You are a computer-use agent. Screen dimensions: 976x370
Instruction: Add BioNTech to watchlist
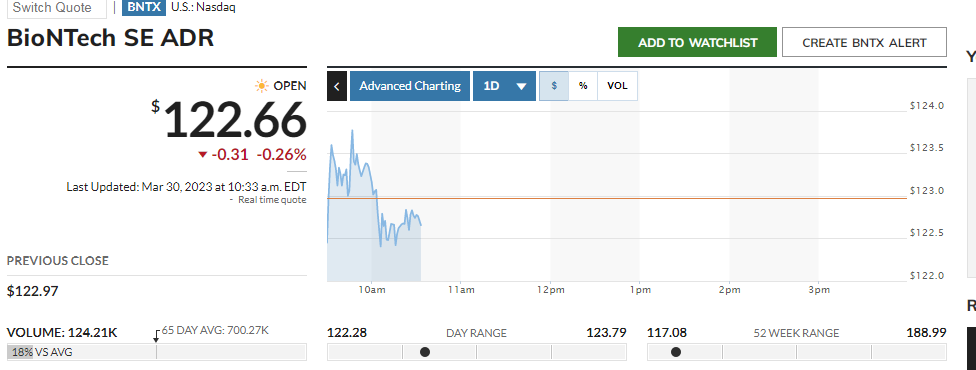pyautogui.click(x=697, y=42)
